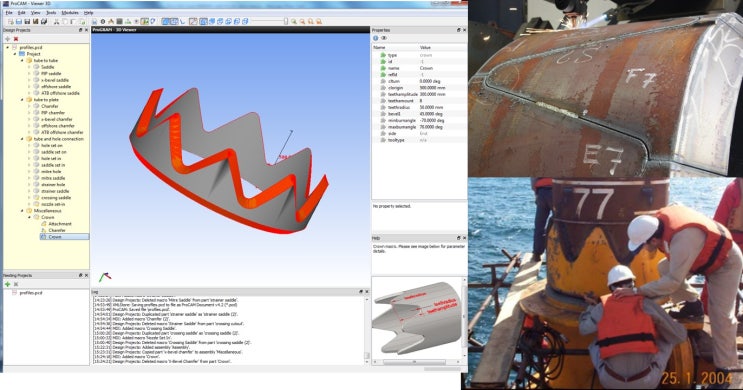Collapse the Project node arrow
The width and height of the screenshot is (743, 390).
coord(15,54)
